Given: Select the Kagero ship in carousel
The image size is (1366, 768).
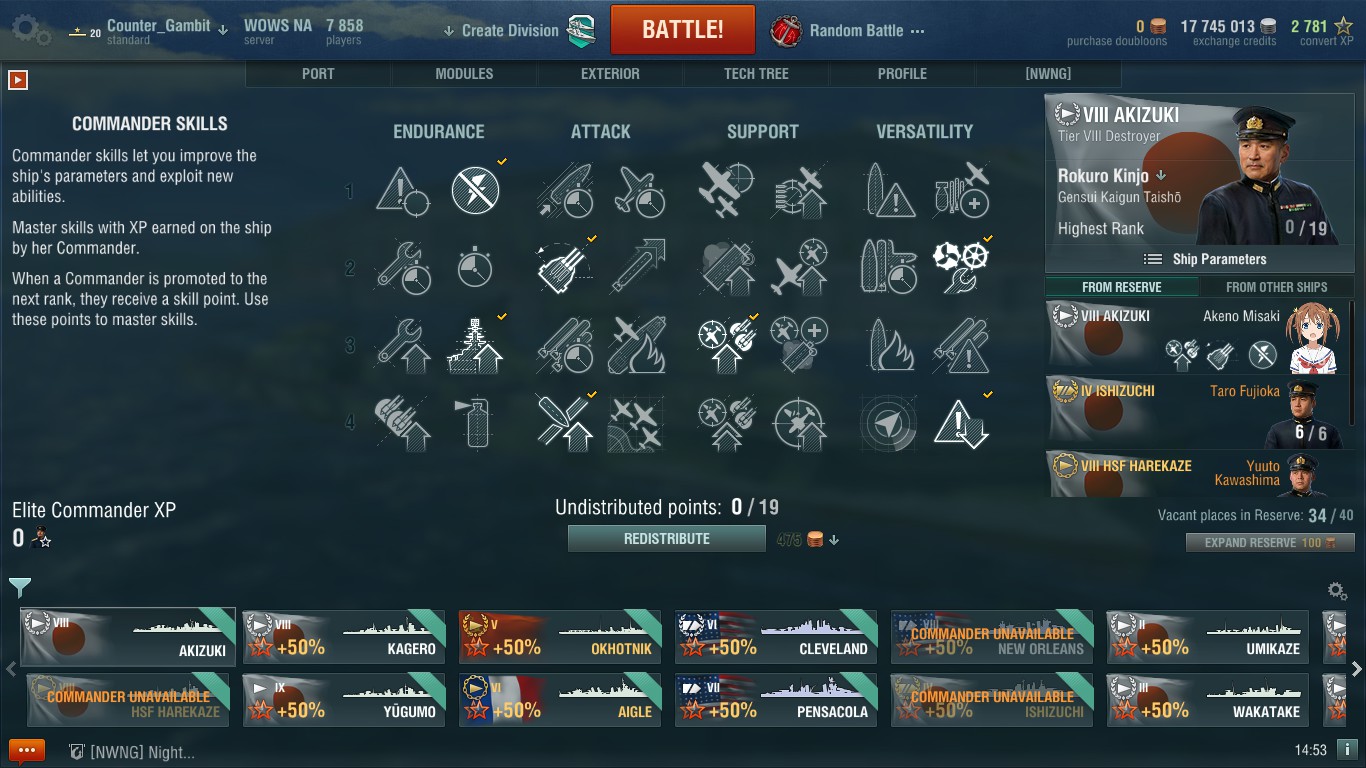Looking at the screenshot, I should click(x=344, y=636).
